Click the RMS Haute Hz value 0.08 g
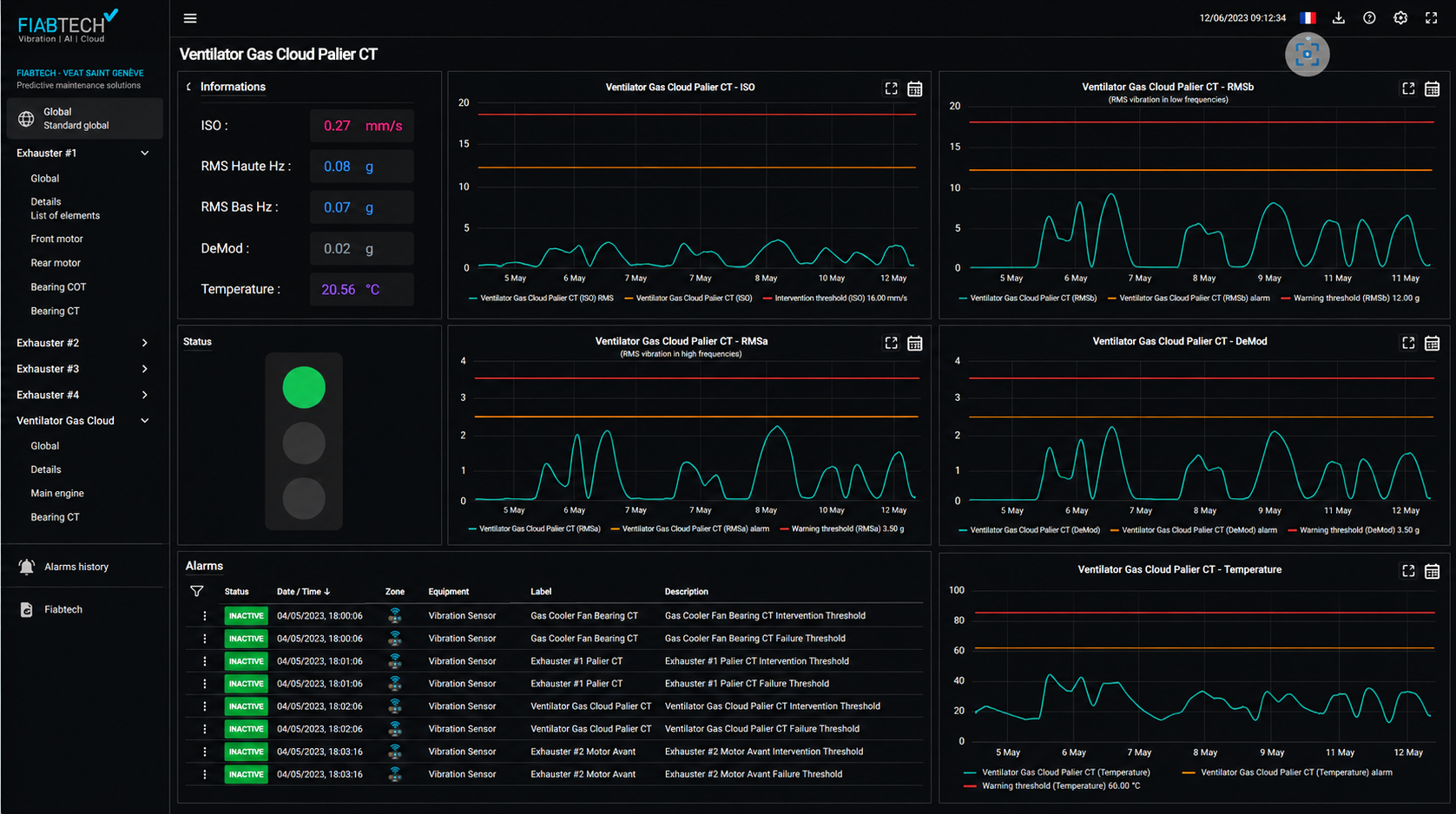 pos(362,167)
